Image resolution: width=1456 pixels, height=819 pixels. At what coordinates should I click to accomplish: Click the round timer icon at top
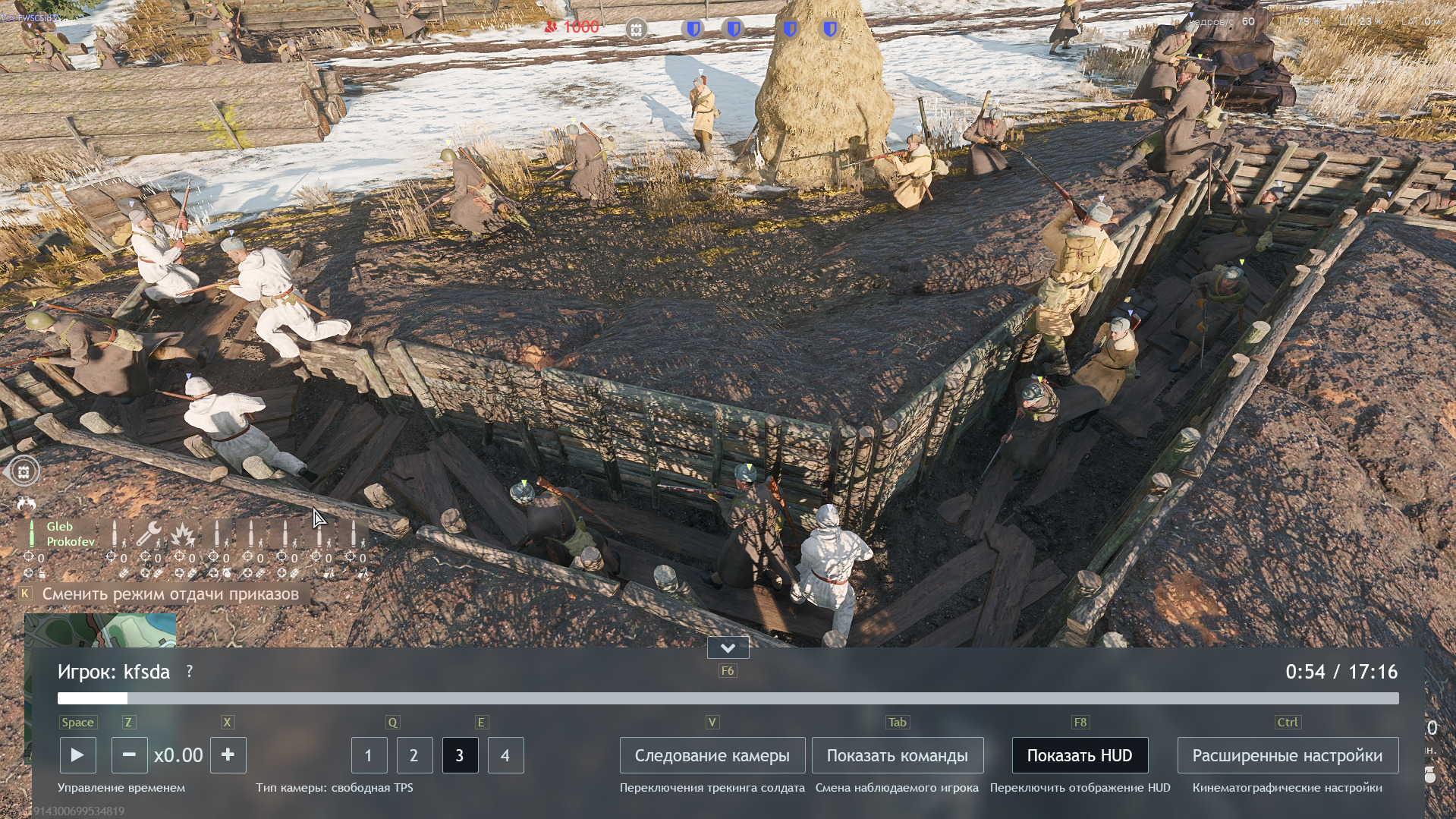pos(636,30)
